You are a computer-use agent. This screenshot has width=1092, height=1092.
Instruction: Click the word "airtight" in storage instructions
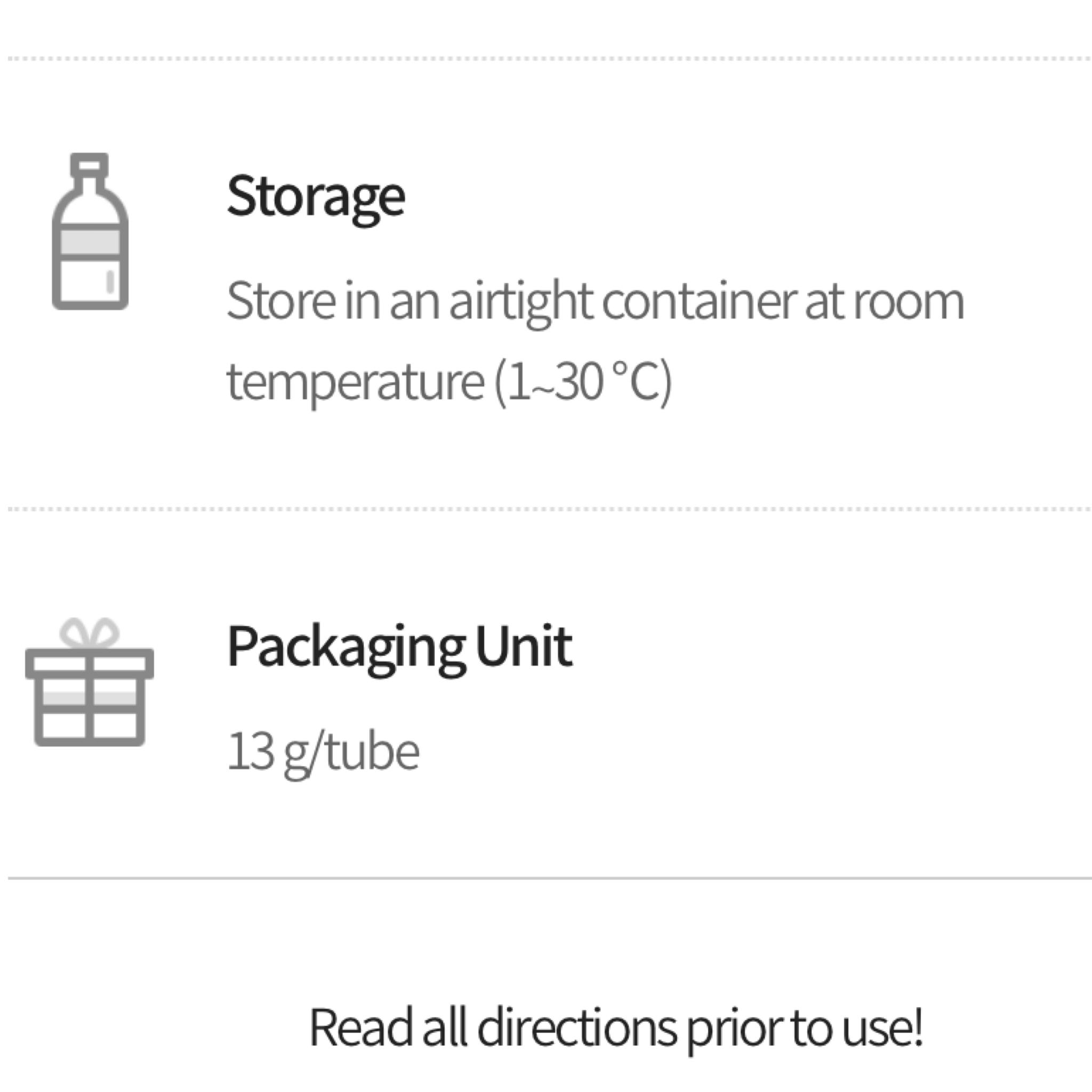click(x=520, y=302)
